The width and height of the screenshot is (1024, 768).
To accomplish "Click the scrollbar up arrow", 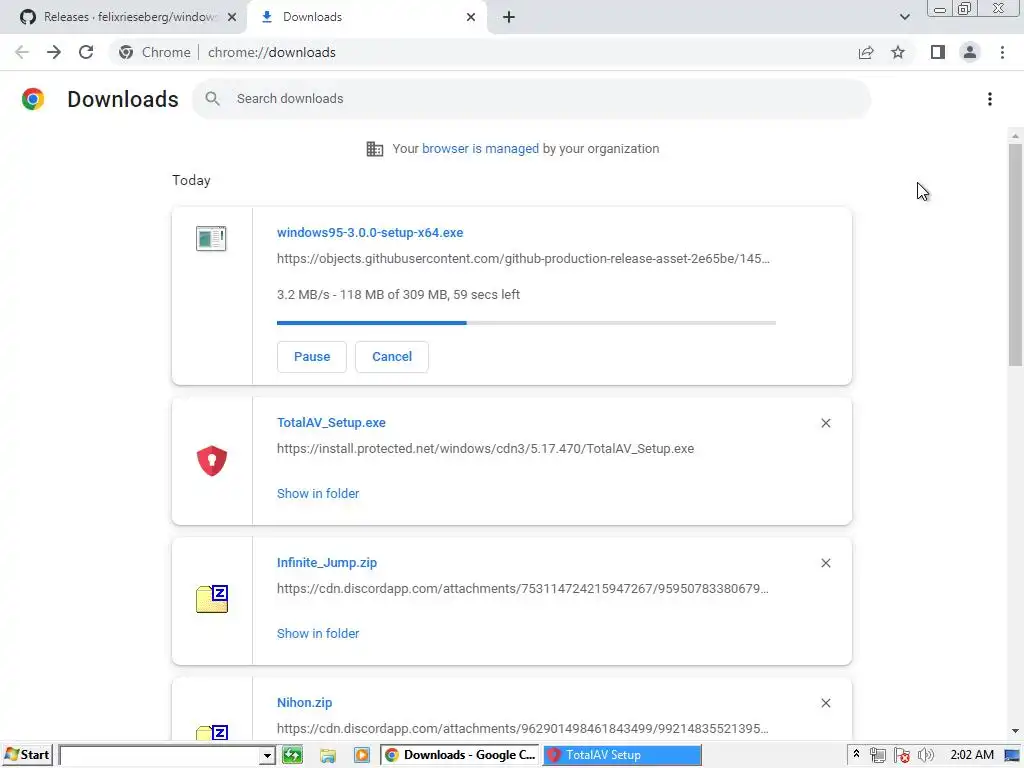I will pos(1015,136).
